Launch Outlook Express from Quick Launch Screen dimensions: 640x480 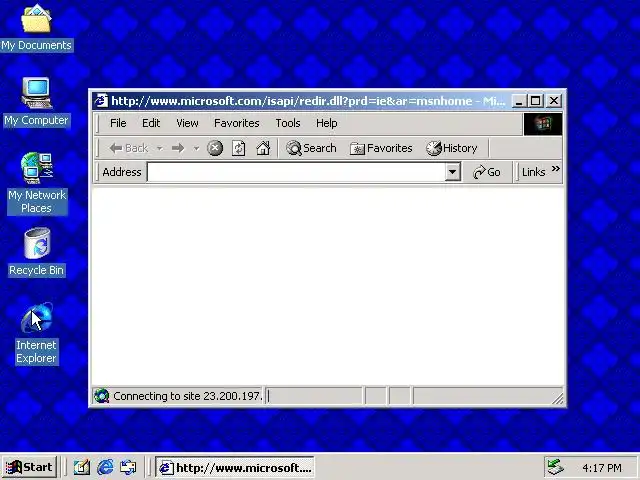click(x=128, y=467)
